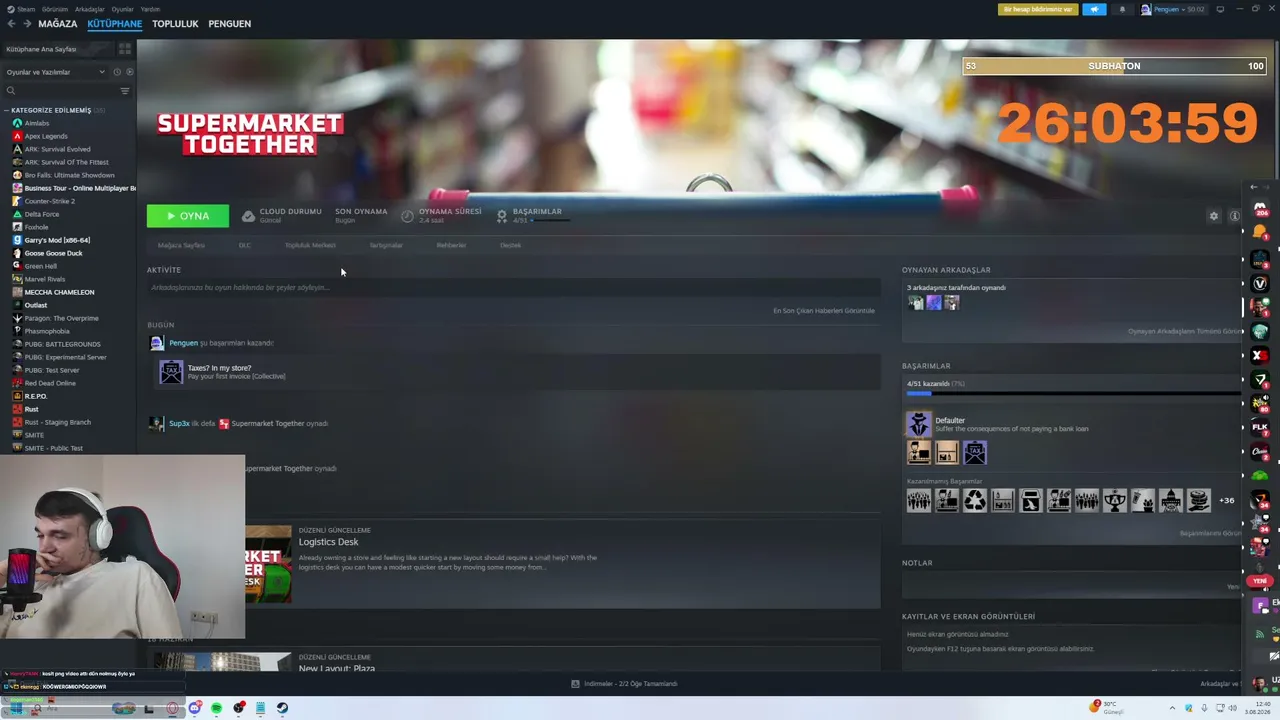This screenshot has height=720, width=1280.
Task: Open the Destek link
Action: (510, 245)
